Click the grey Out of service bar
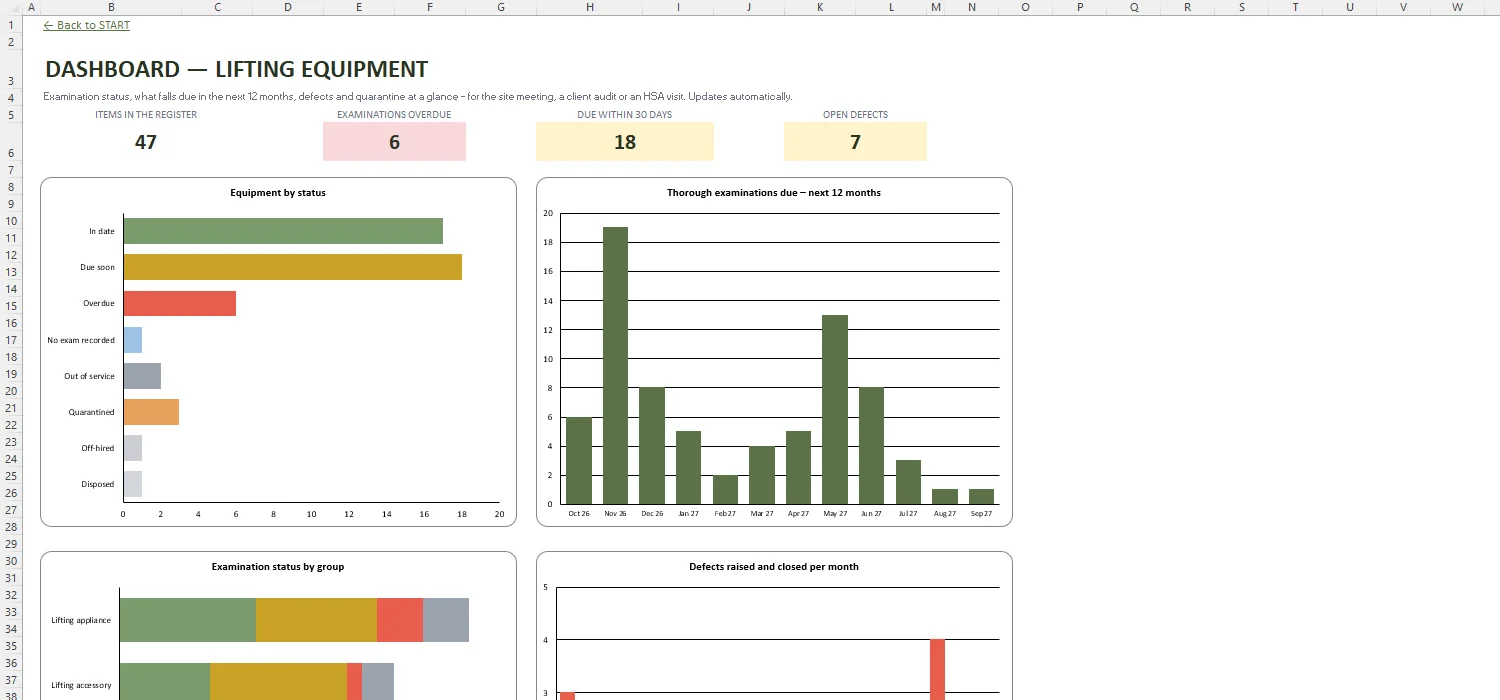This screenshot has width=1500, height=700. point(142,376)
